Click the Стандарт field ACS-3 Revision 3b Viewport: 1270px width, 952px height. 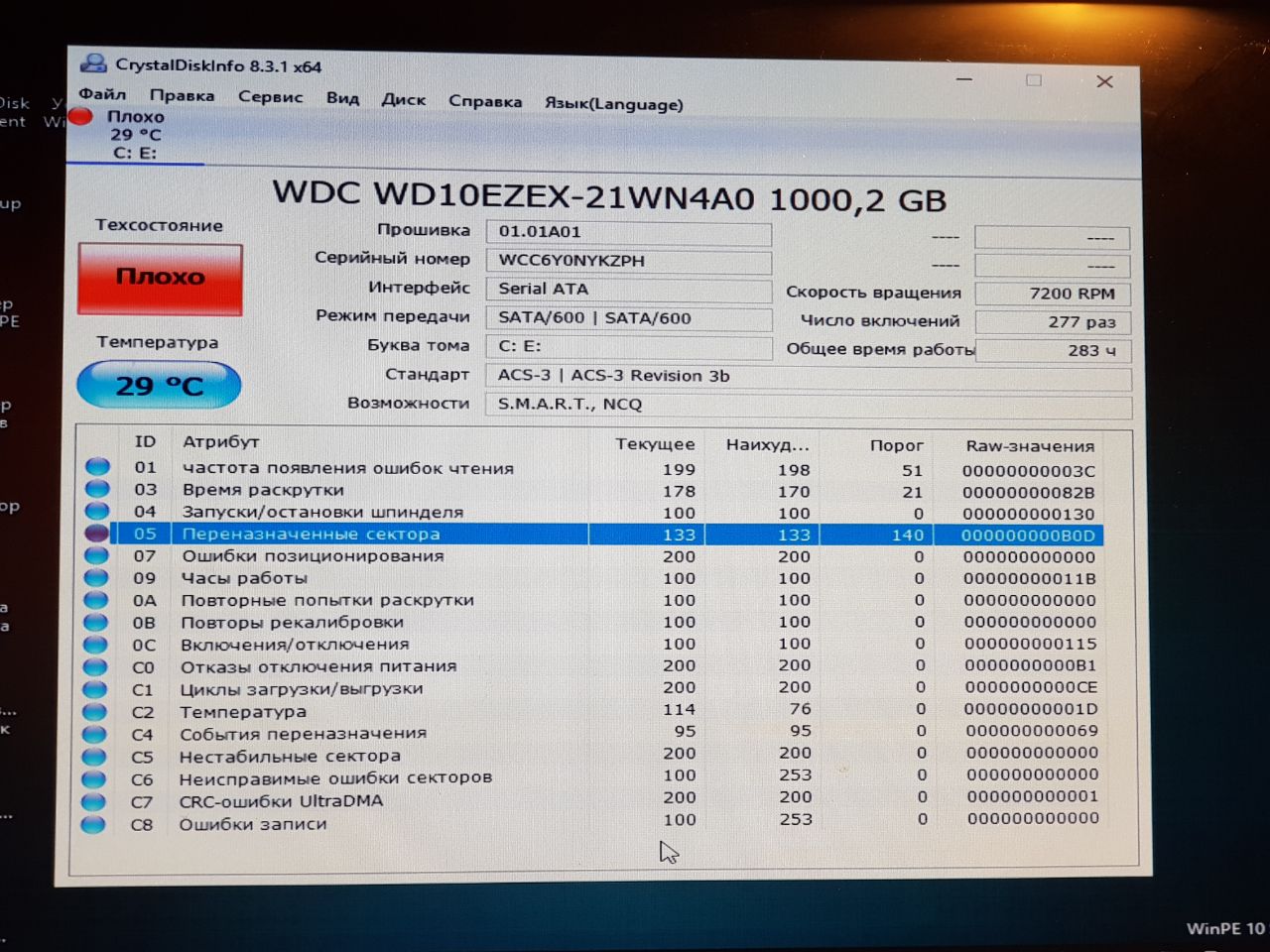pyautogui.click(x=808, y=377)
